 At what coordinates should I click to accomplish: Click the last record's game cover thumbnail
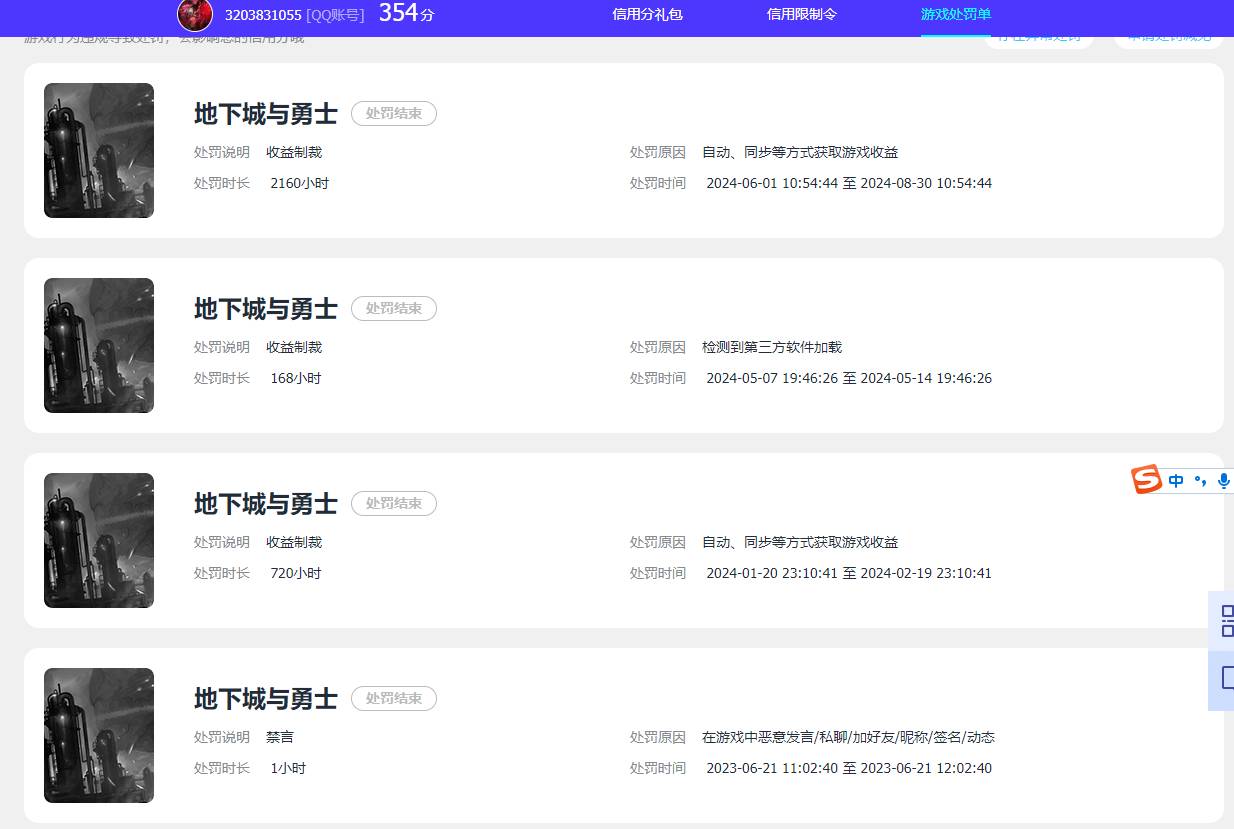pos(98,735)
